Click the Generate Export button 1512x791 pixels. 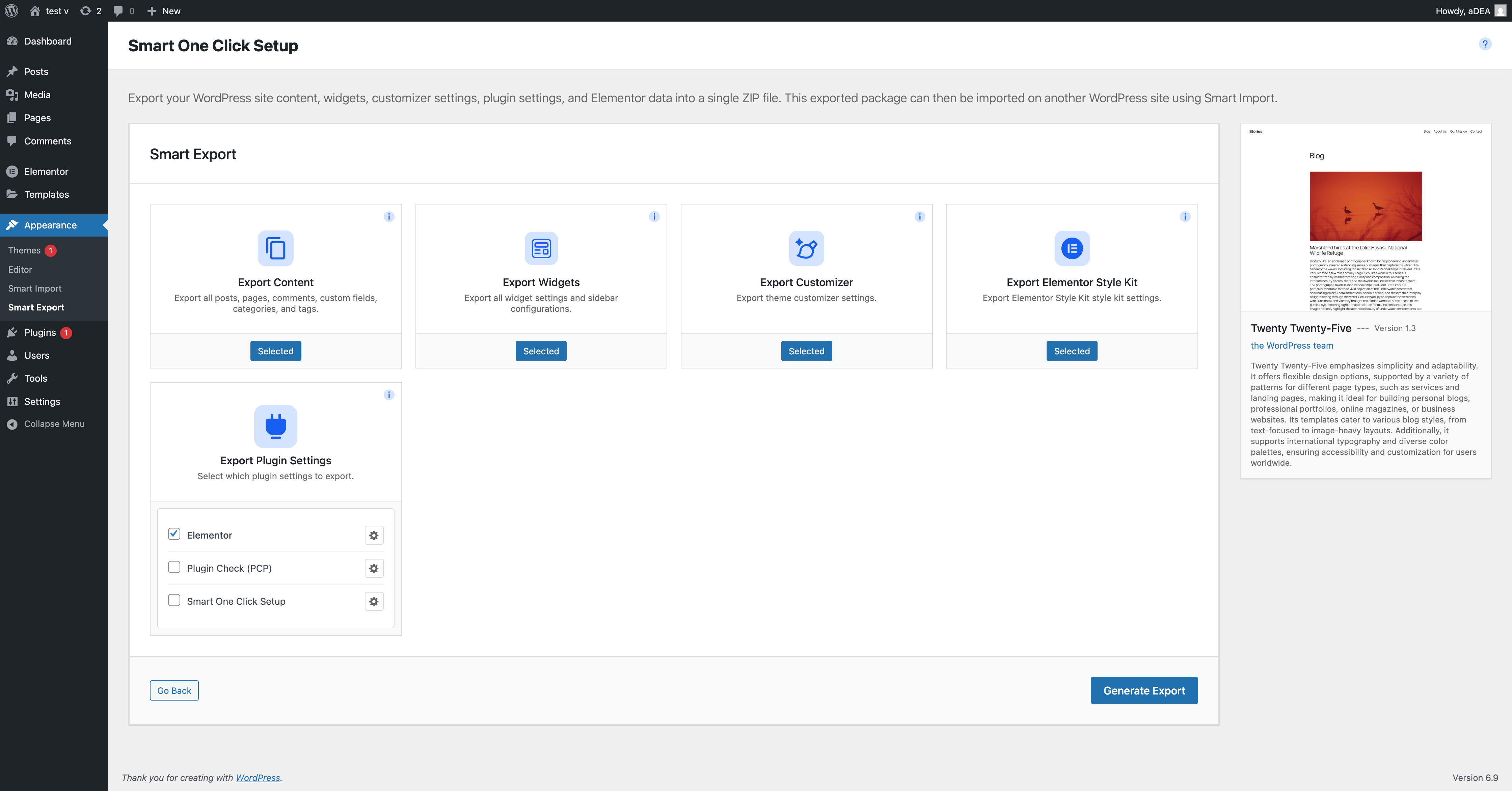pyautogui.click(x=1143, y=690)
